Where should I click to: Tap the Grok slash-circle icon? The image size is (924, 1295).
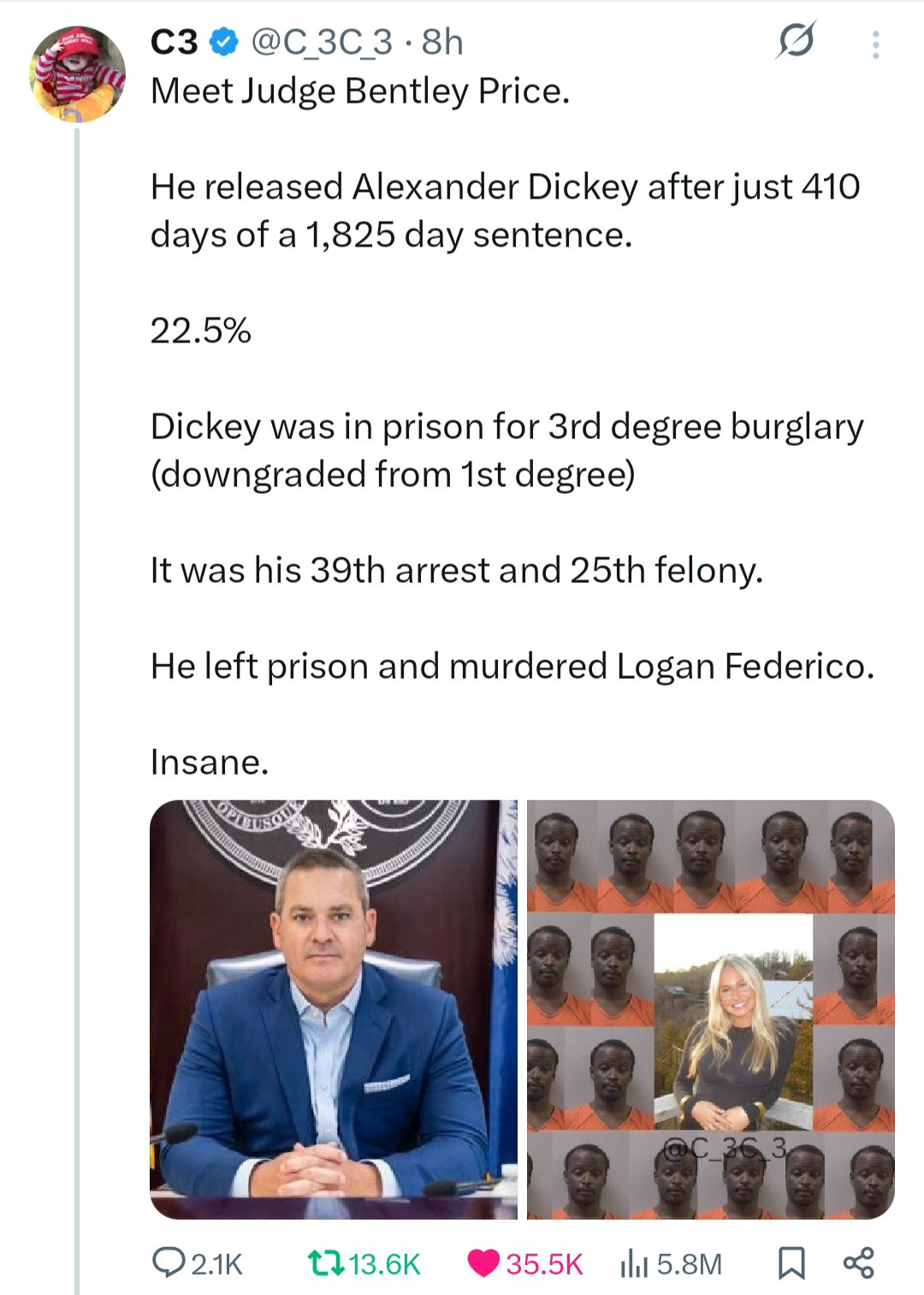pos(795,41)
